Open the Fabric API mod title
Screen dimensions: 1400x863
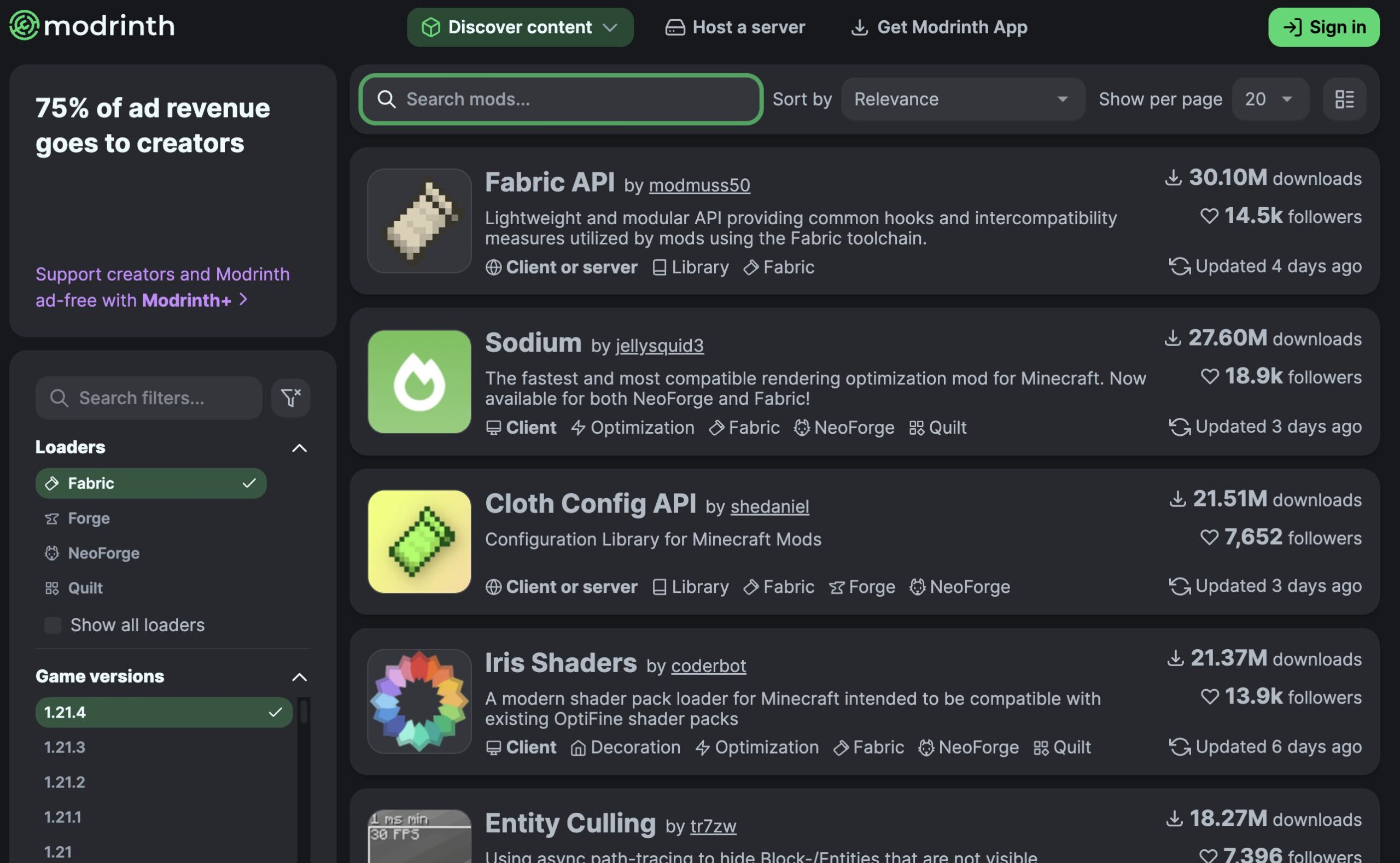click(550, 182)
